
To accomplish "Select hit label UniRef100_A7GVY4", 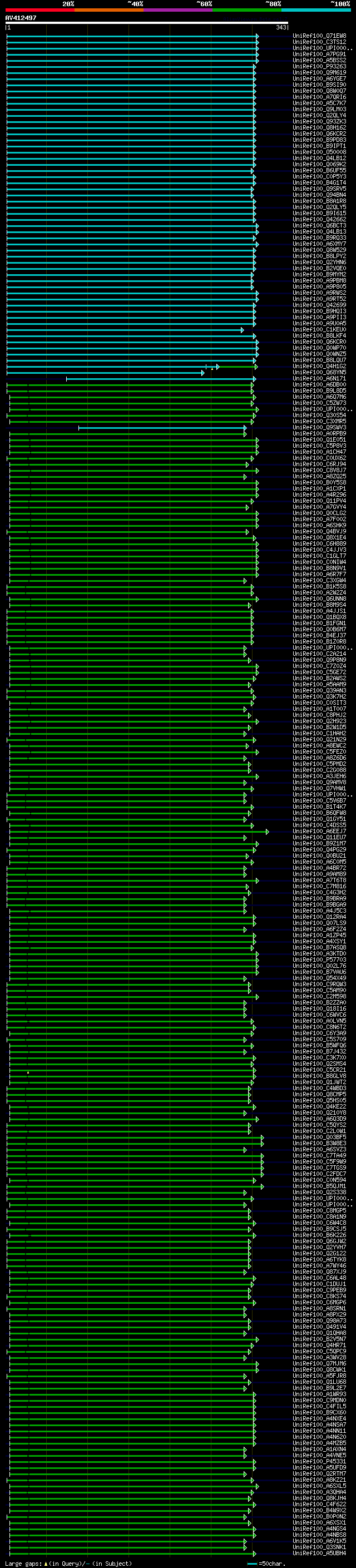I will click(x=319, y=507).
